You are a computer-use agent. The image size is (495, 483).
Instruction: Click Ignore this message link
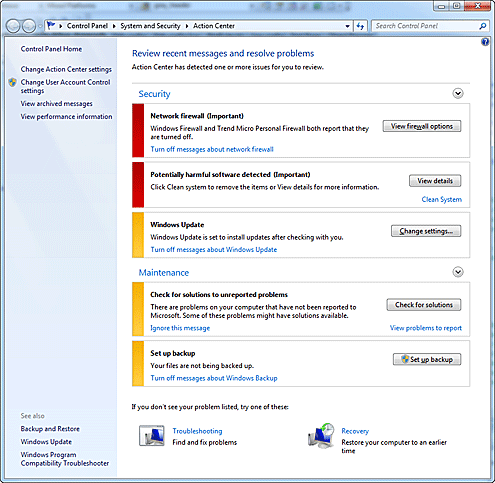pos(180,328)
